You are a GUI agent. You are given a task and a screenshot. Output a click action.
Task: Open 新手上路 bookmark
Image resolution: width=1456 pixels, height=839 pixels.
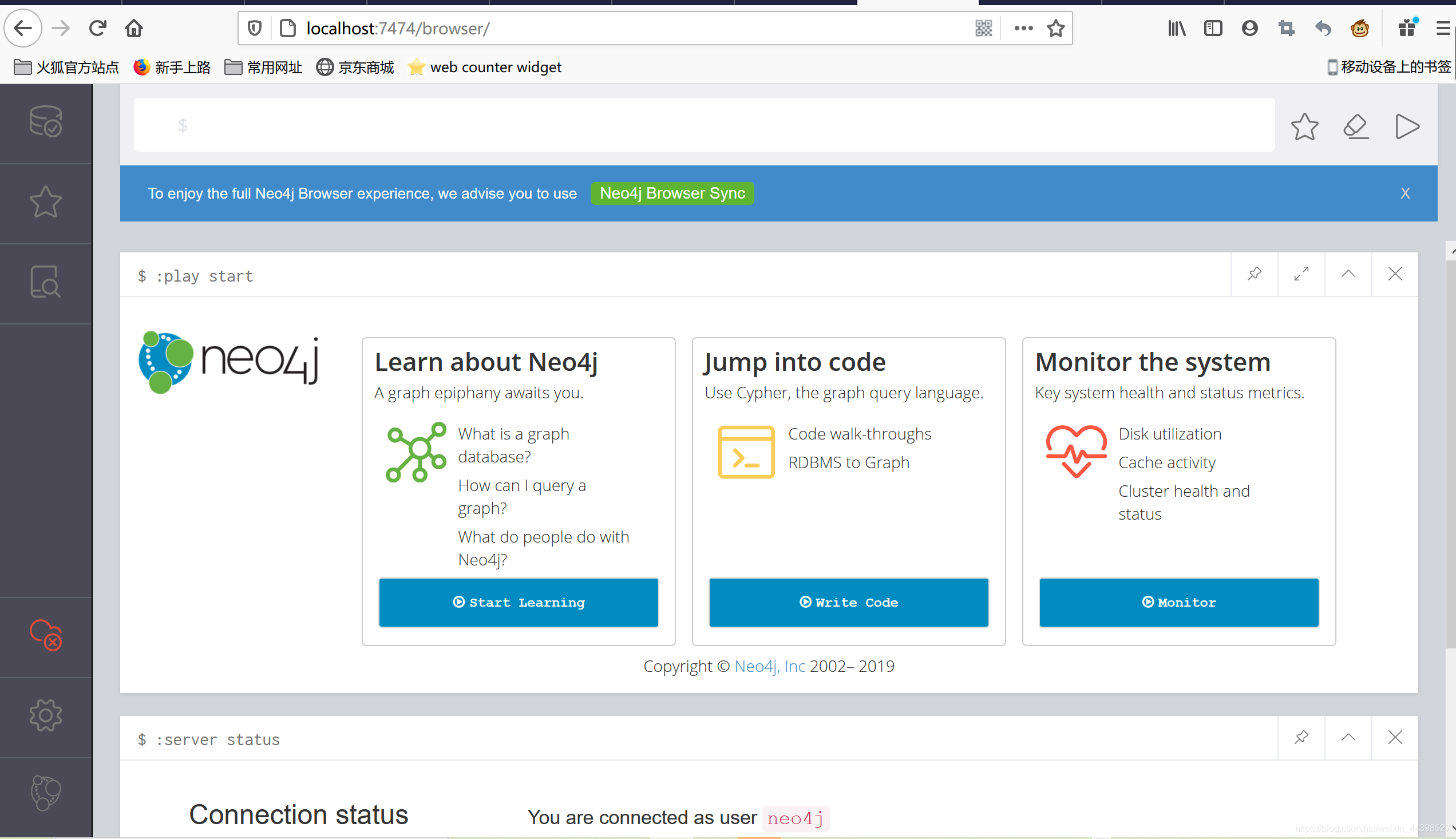click(x=172, y=68)
